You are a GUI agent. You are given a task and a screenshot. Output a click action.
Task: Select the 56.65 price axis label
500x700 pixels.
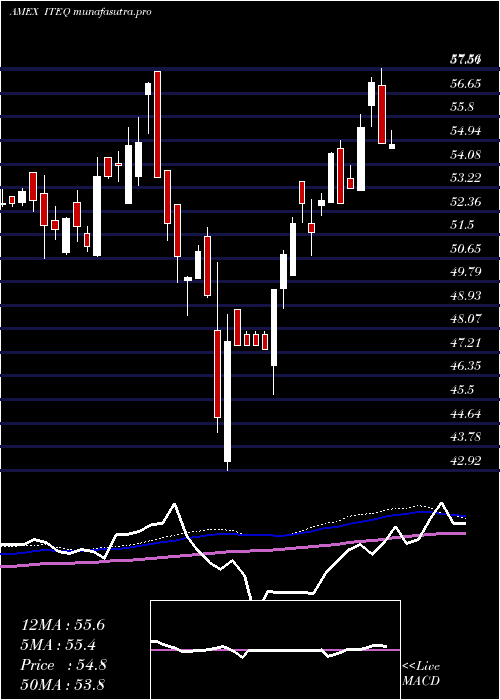pyautogui.click(x=466, y=83)
